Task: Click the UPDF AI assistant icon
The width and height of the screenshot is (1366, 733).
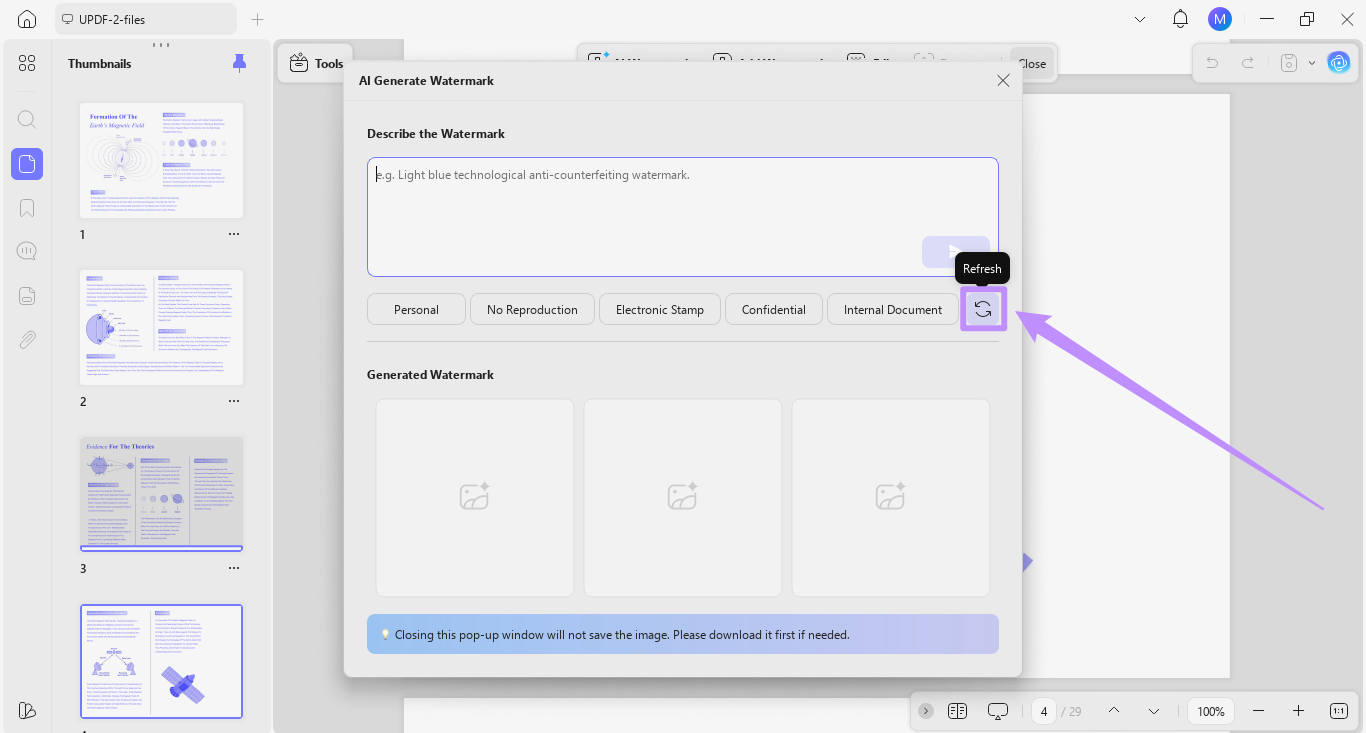Action: [x=1338, y=63]
